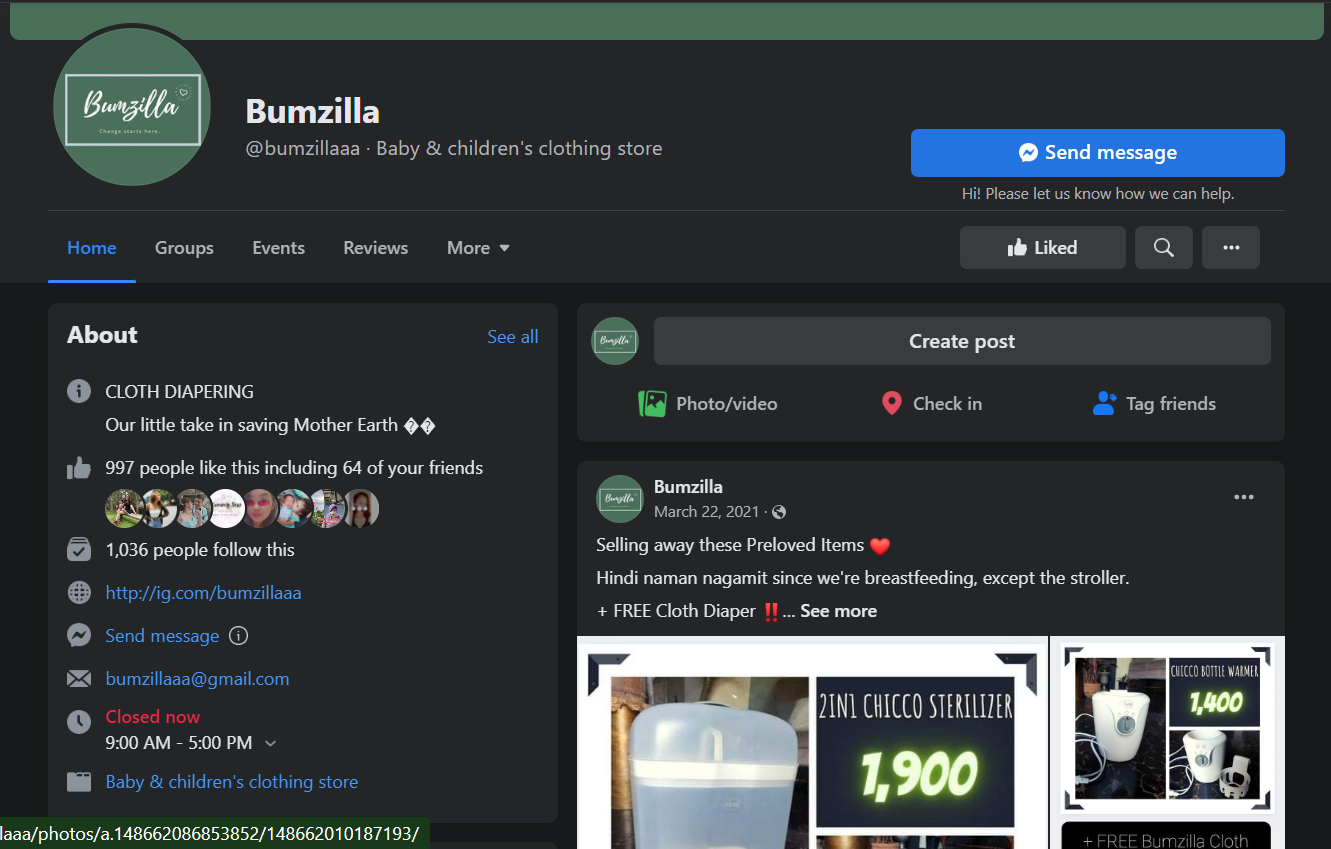Click the Bumzilla avatar beside Create post
Screen dimensions: 1331x849
pyautogui.click(x=615, y=341)
